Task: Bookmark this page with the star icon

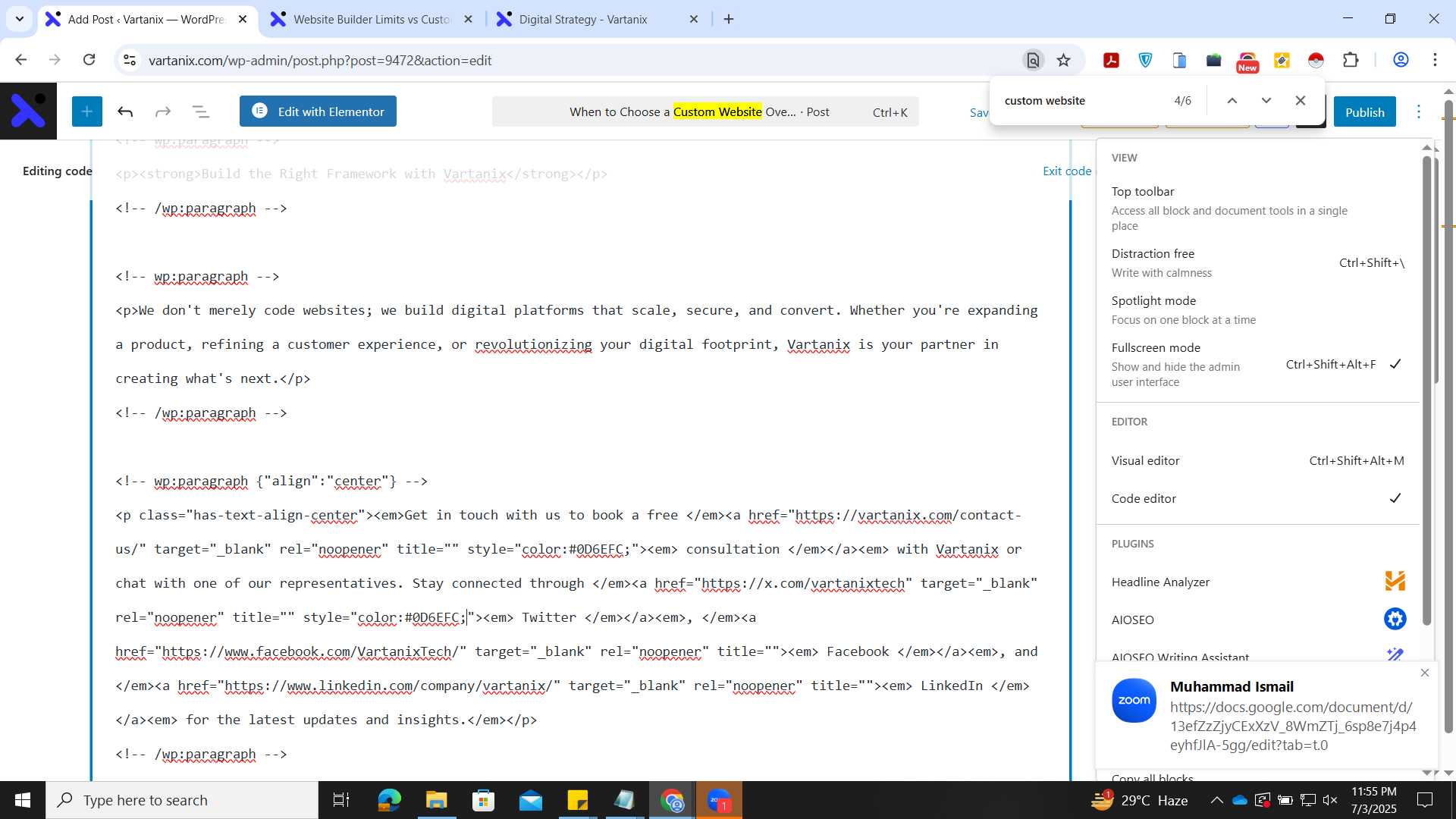Action: point(1064,60)
